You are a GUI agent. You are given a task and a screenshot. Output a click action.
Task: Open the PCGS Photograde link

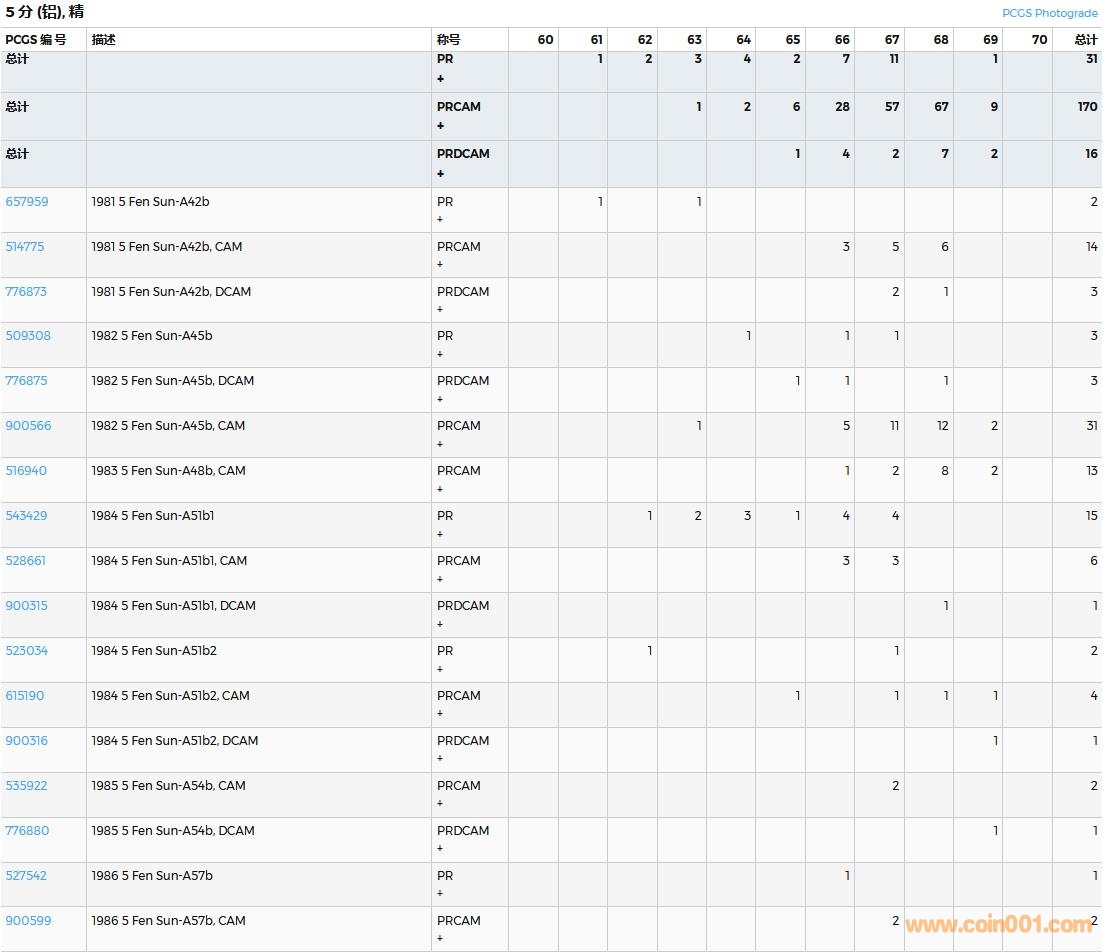pos(1049,13)
